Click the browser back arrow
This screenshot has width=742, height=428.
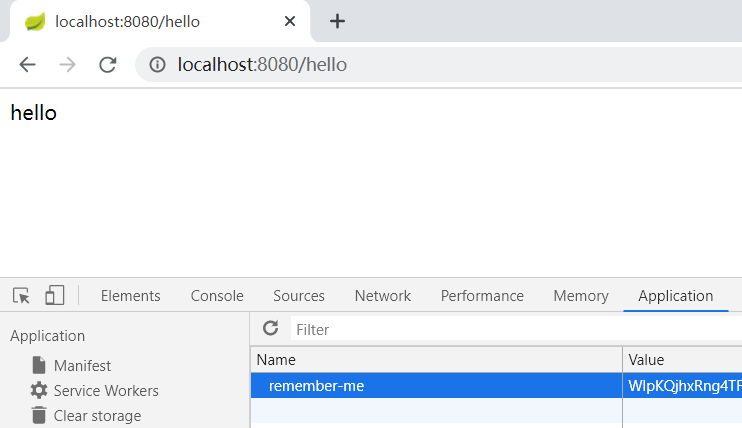pyautogui.click(x=27, y=64)
